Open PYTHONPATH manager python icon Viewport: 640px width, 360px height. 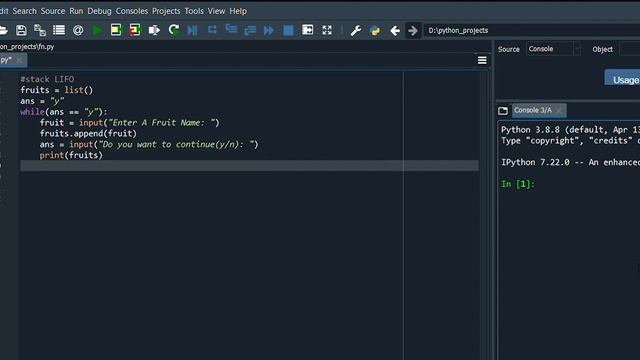point(375,31)
